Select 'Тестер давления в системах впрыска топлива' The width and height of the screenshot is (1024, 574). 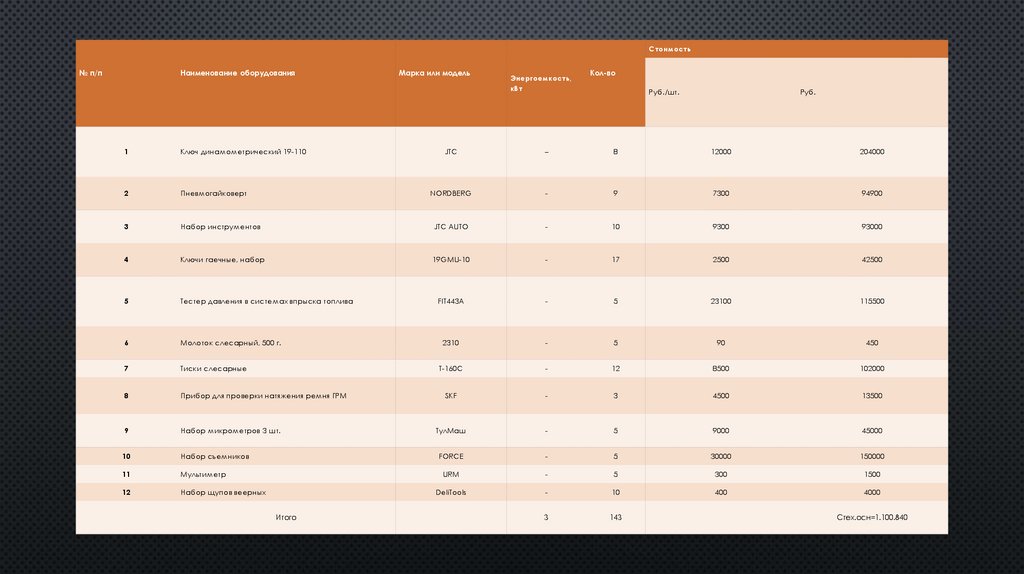point(266,301)
